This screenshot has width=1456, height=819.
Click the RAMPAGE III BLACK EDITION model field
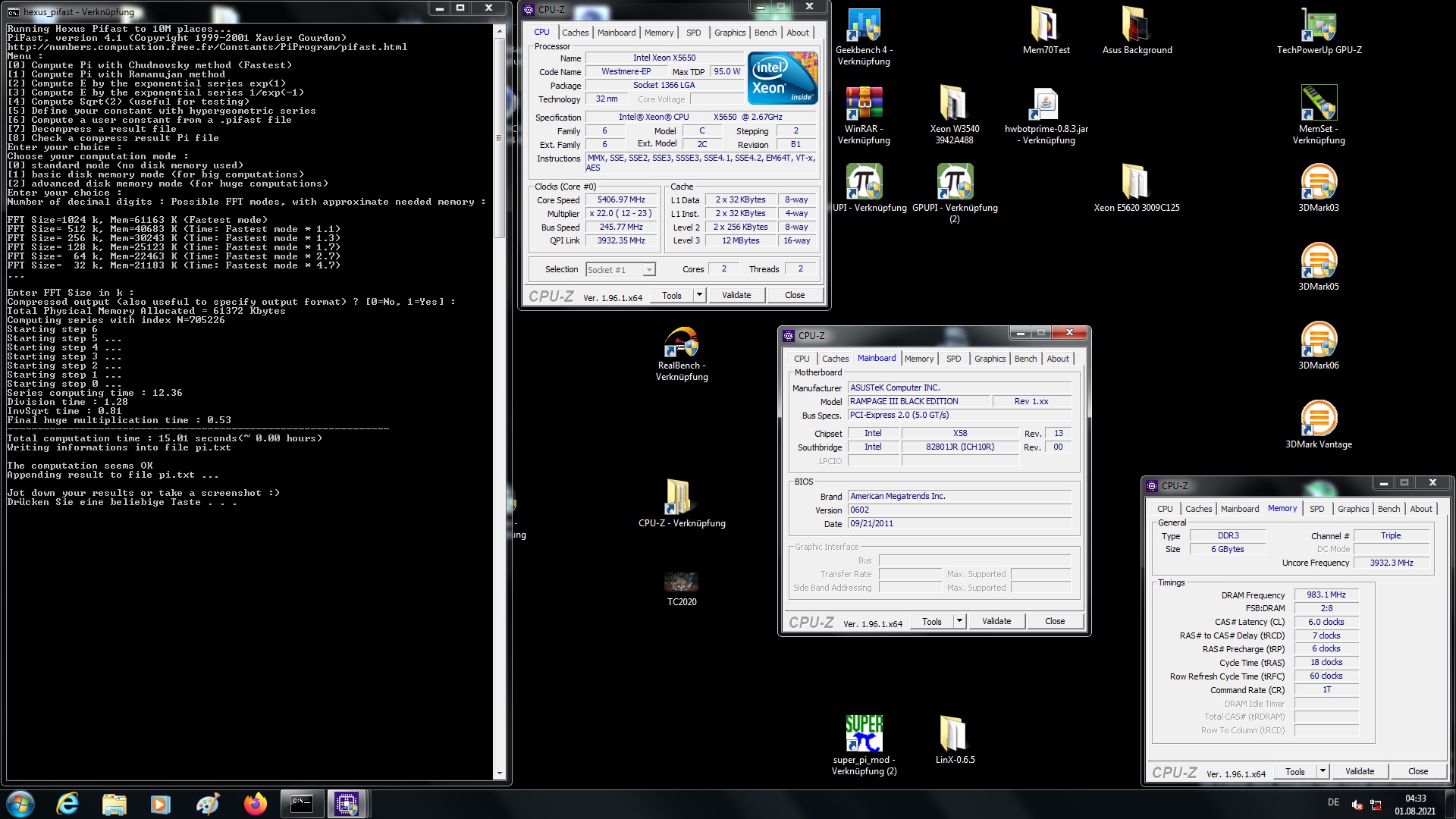(919, 401)
